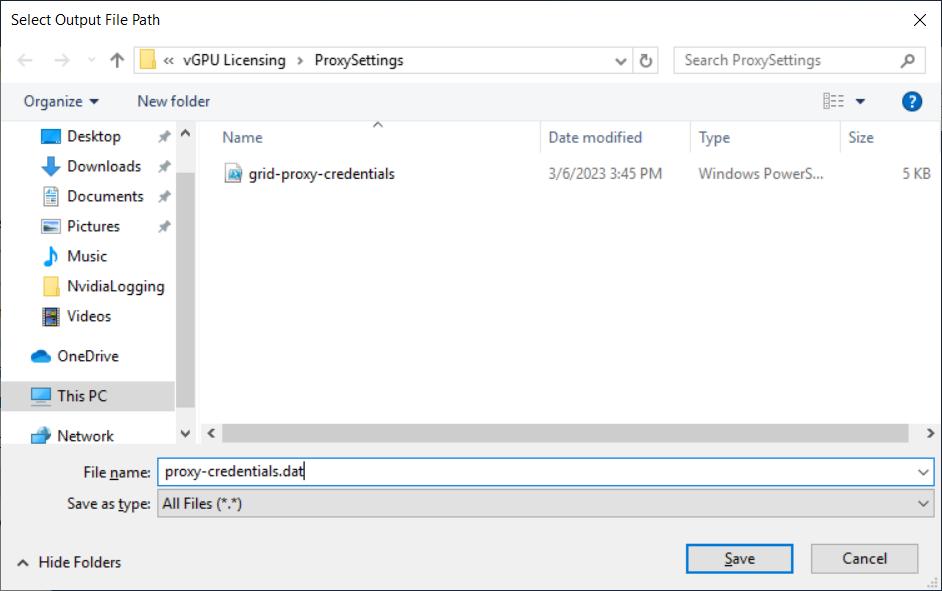Select the Music sidebar icon
This screenshot has height=591, width=942.
[49, 256]
